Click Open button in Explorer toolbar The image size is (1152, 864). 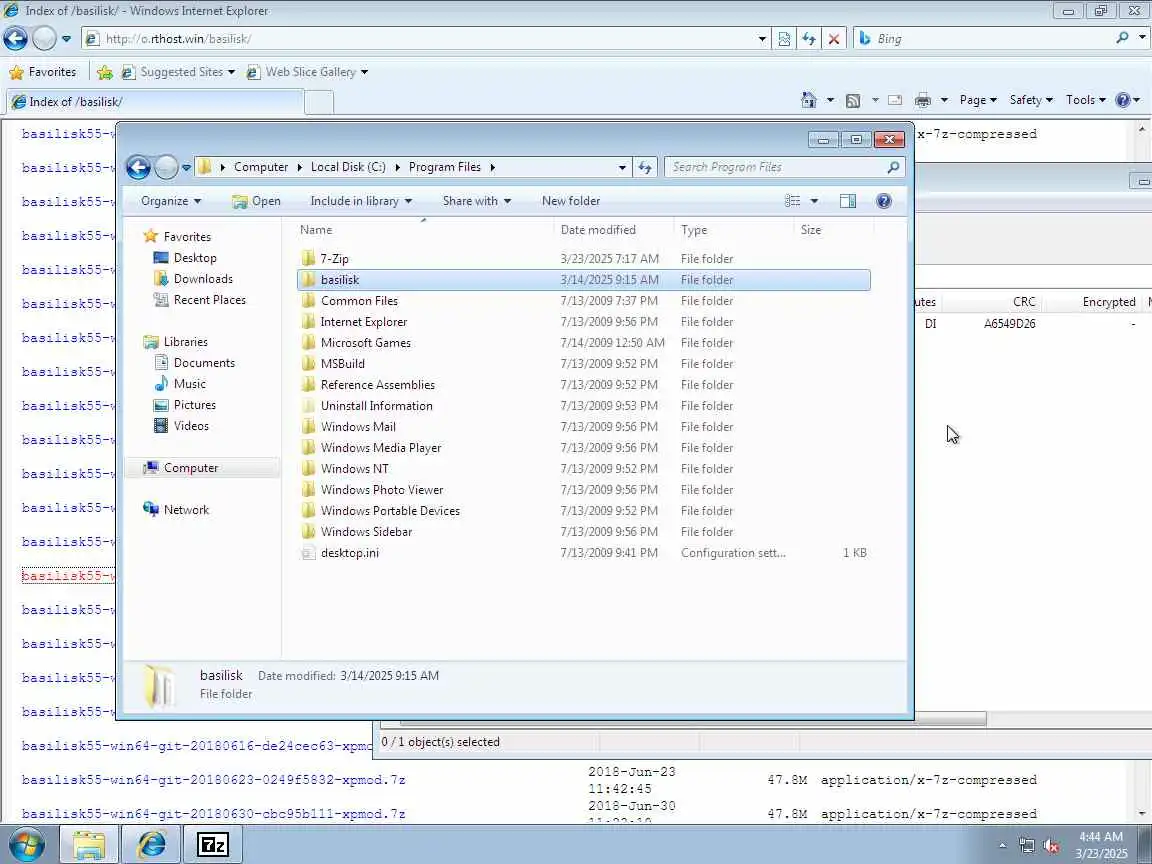(x=256, y=201)
